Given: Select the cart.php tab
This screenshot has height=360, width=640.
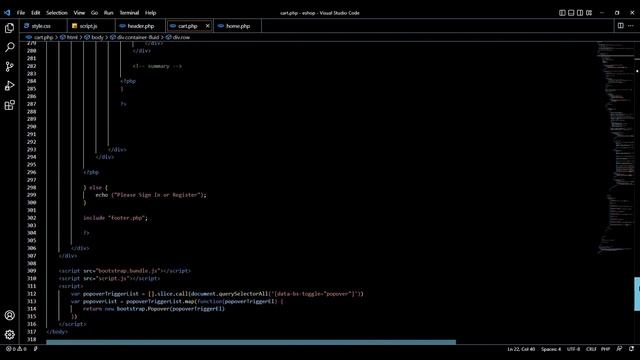Looking at the screenshot, I should click(188, 26).
